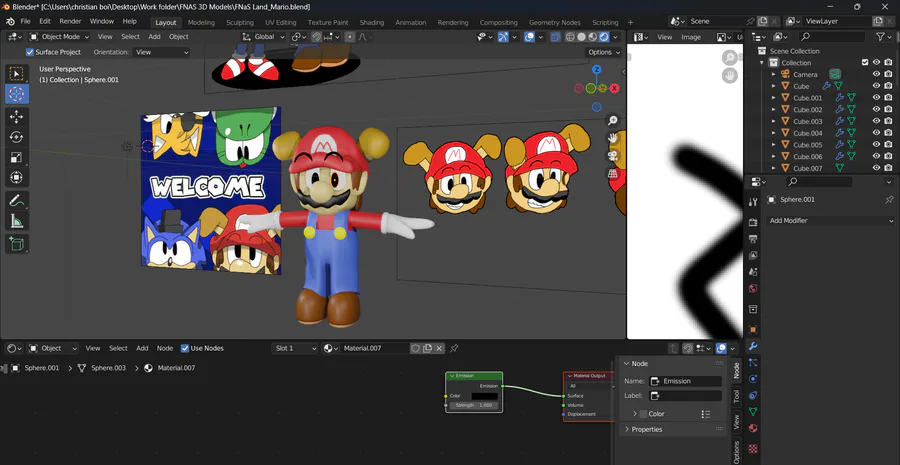The height and width of the screenshot is (465, 900).
Task: Open the Global transform orientation dropdown
Action: point(265,37)
